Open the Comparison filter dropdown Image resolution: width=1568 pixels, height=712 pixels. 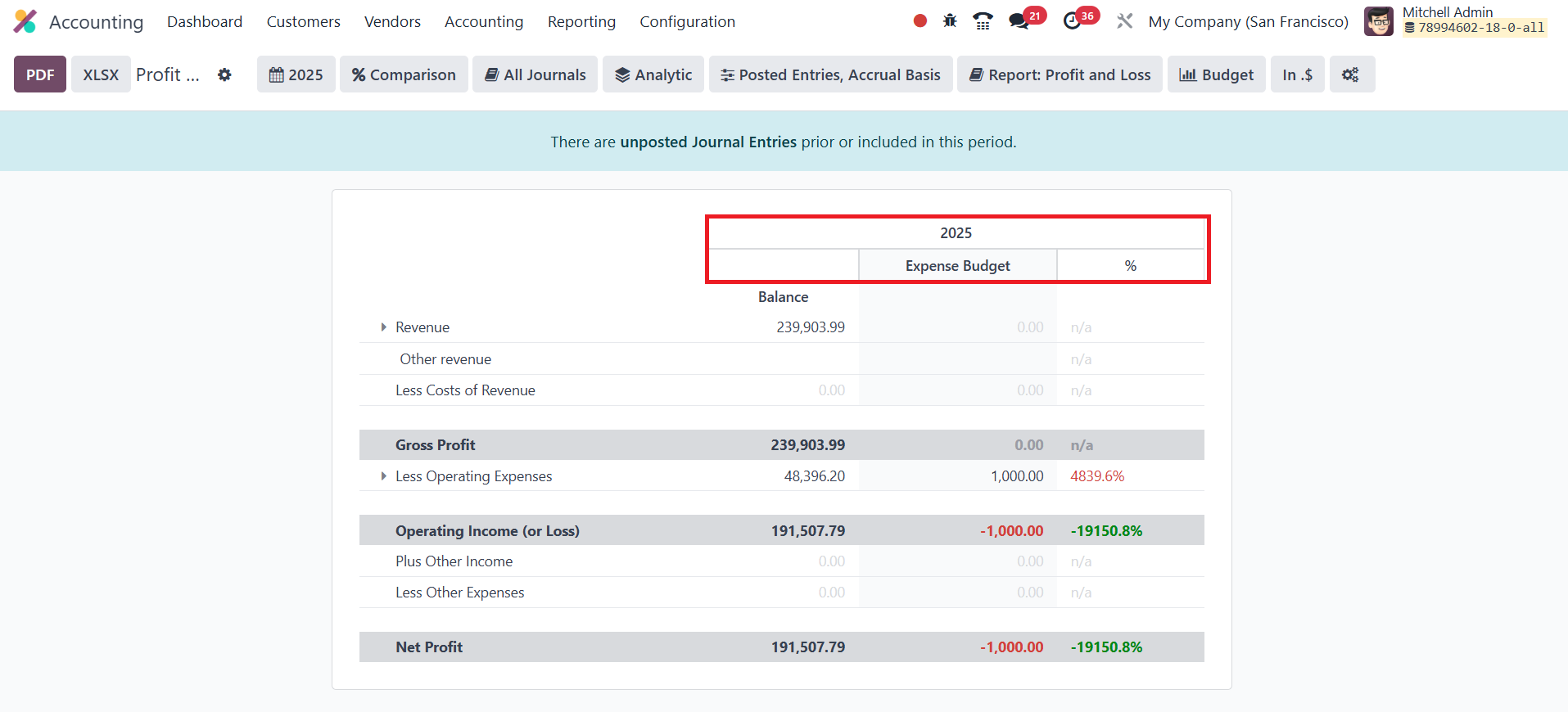coord(404,74)
